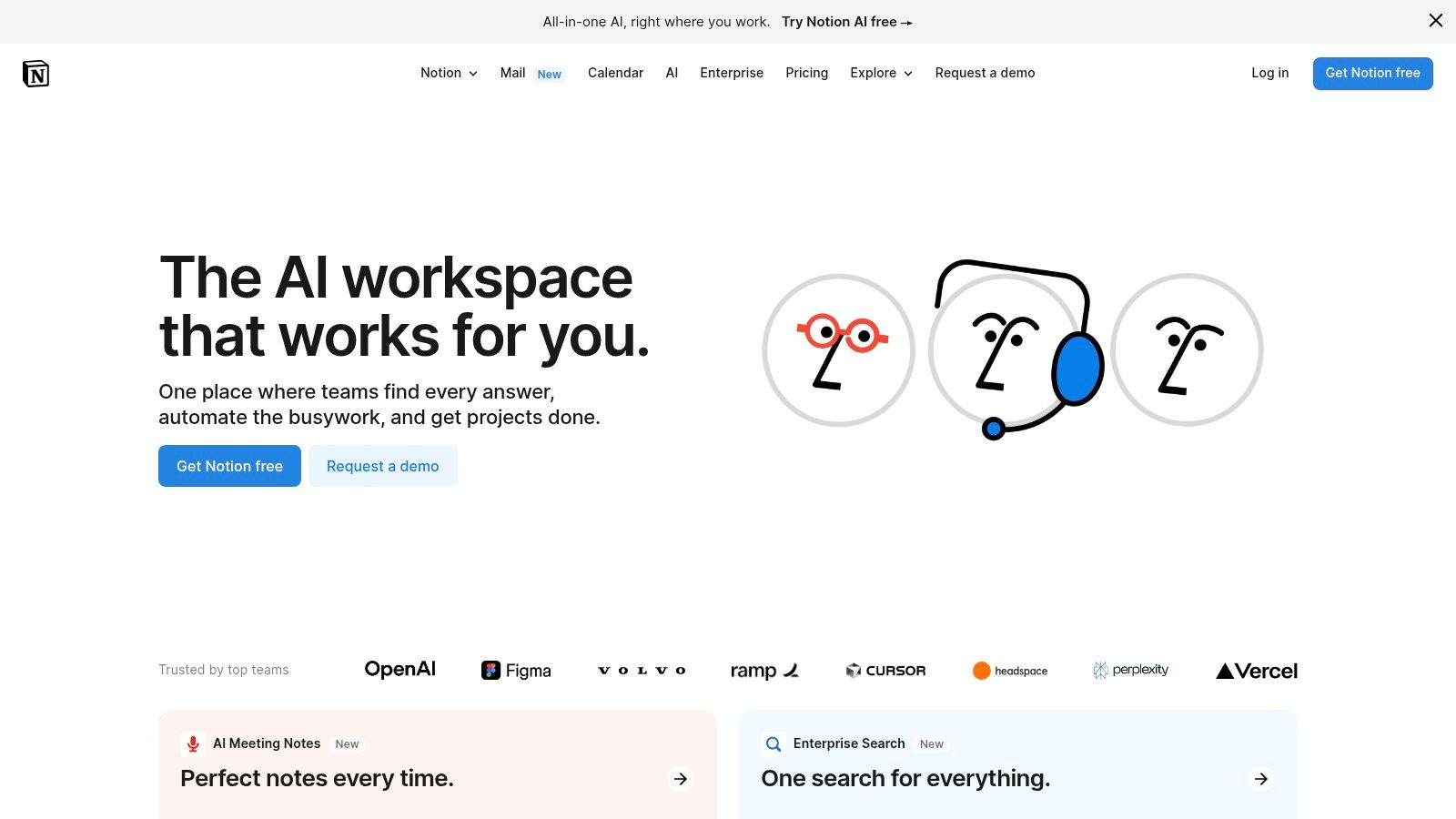
Task: Expand the Explore dropdown menu
Action: (x=881, y=73)
